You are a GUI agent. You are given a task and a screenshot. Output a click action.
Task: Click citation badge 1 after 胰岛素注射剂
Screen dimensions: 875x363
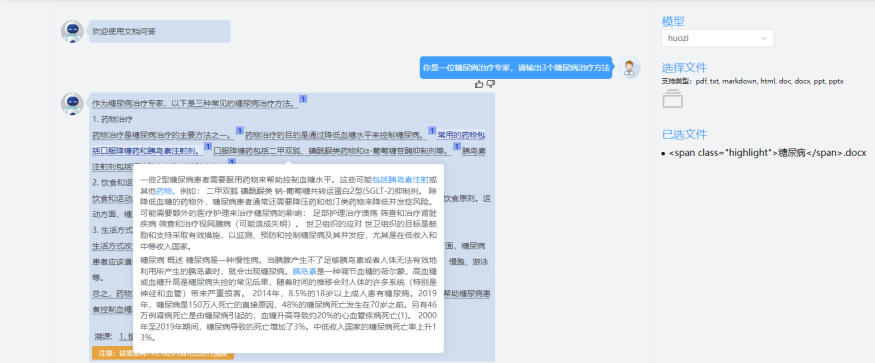pos(208,146)
